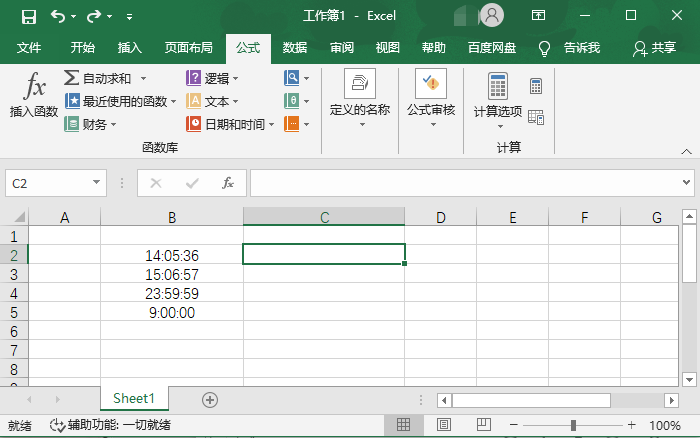Screen dimensions: 700x438
Task: Open the Name Box dropdown arrow
Action: tap(97, 183)
